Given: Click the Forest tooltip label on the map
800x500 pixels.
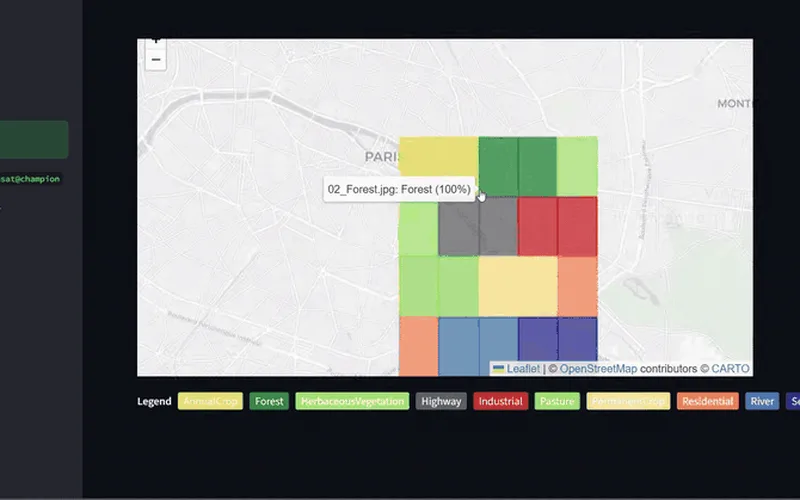Looking at the screenshot, I should tap(399, 189).
